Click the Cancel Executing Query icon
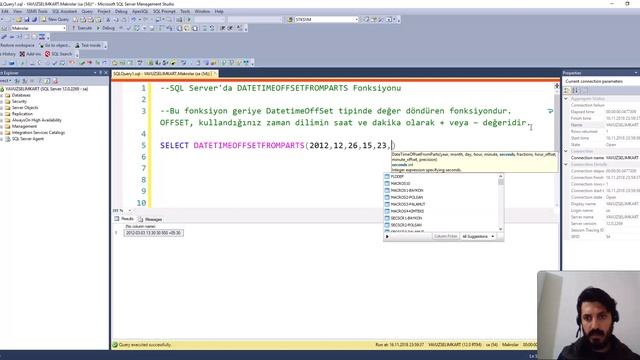 [121, 28]
